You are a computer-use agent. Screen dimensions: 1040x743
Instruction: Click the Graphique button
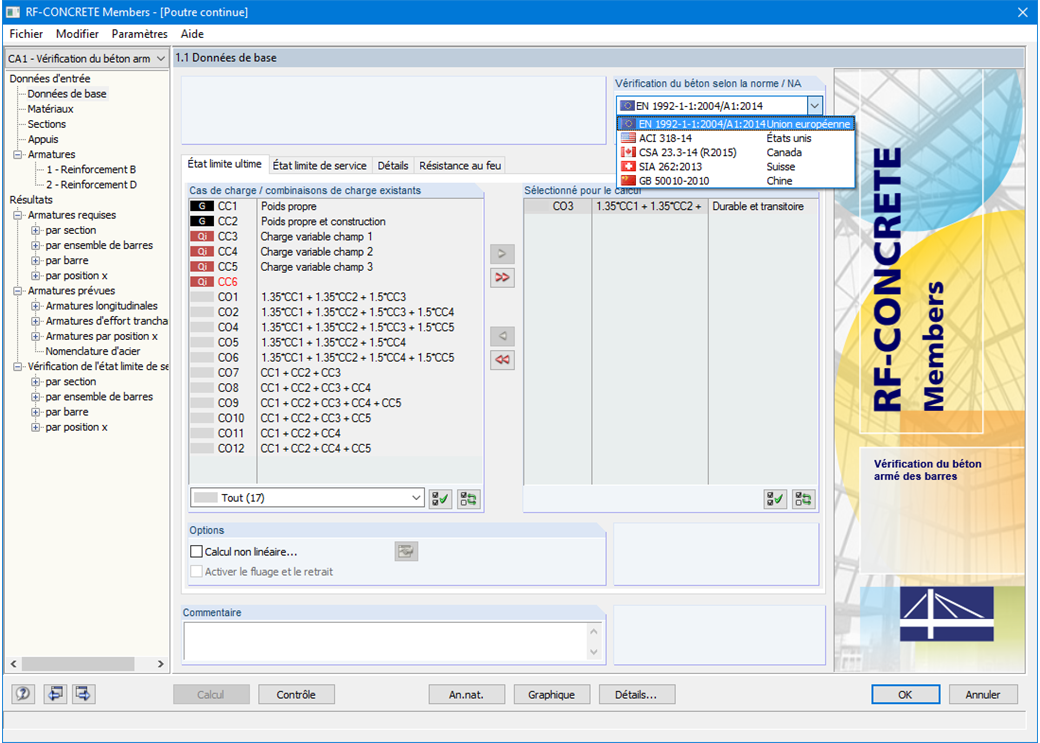coord(551,695)
